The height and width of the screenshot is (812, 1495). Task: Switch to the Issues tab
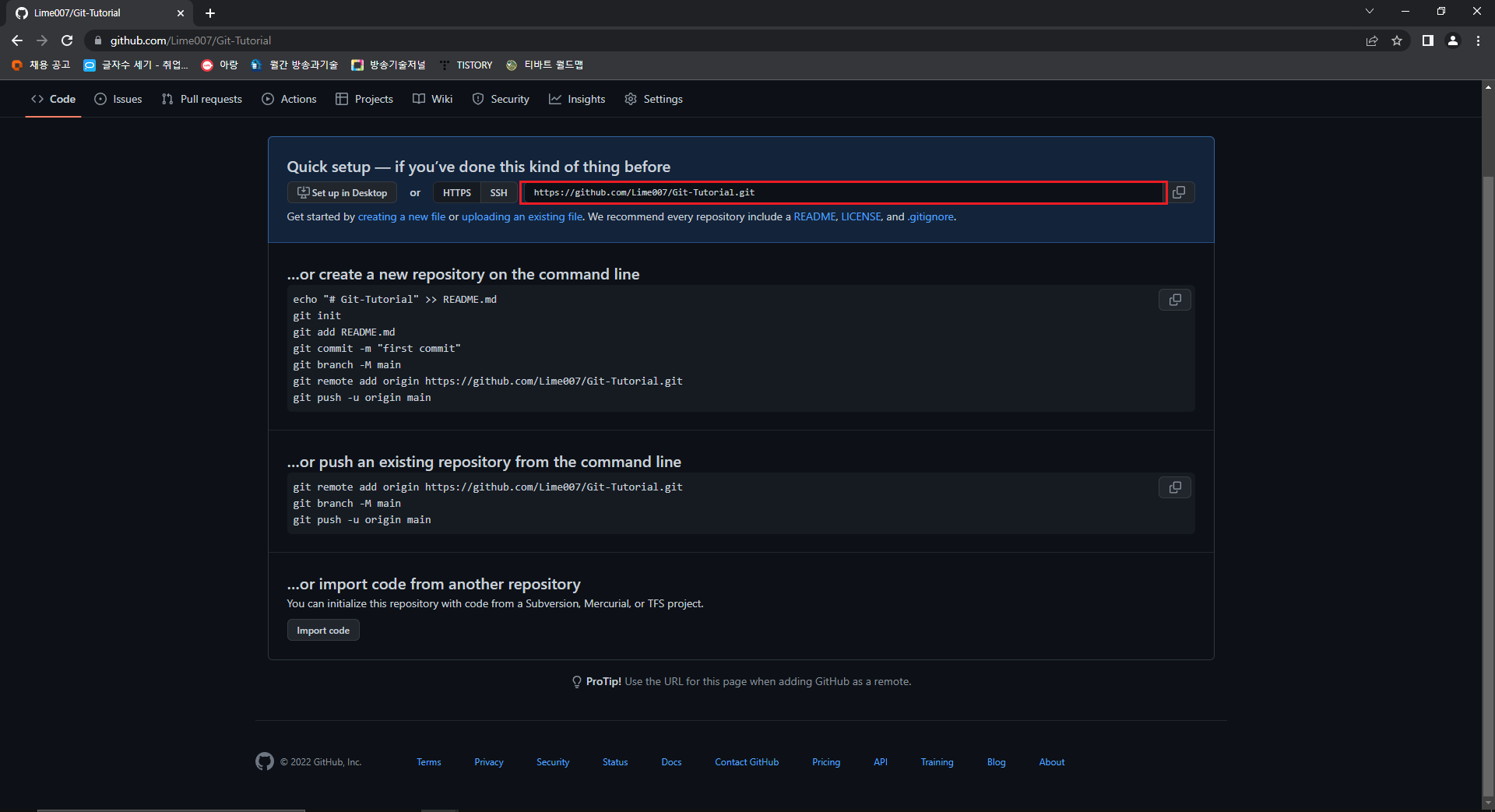coord(118,99)
